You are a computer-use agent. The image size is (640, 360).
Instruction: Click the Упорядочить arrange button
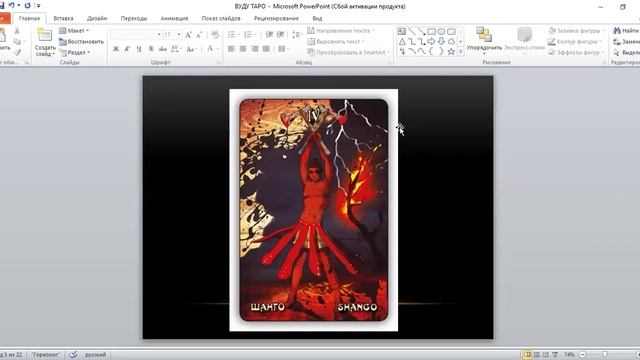point(484,41)
